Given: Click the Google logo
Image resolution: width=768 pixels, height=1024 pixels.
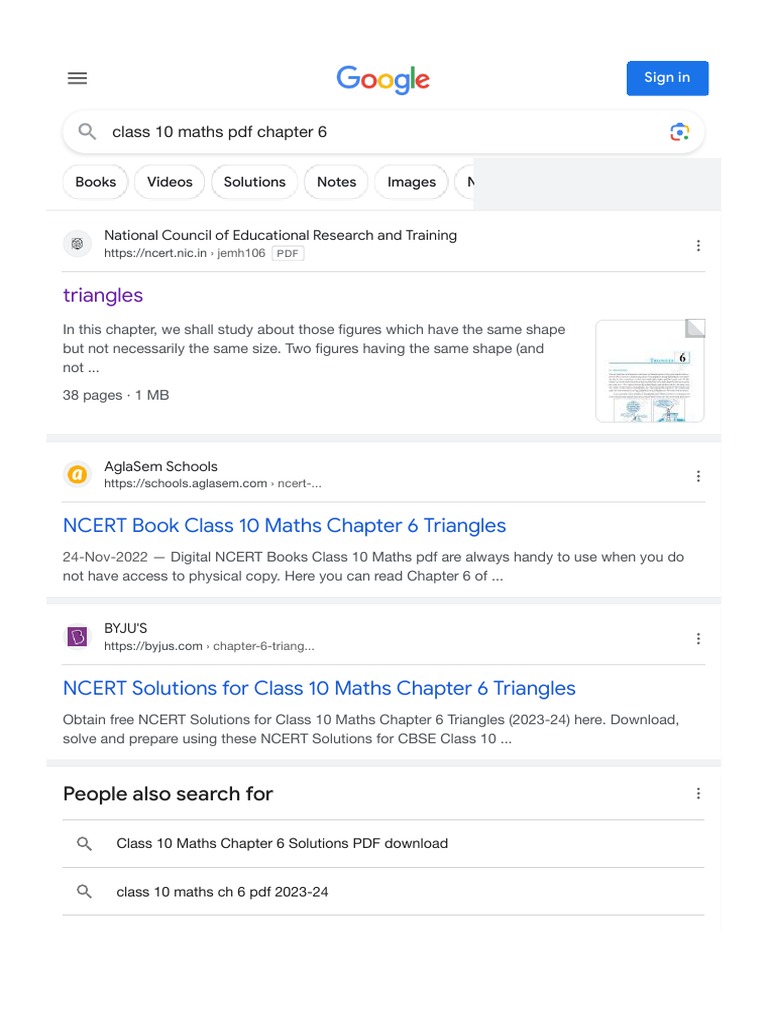Looking at the screenshot, I should tap(383, 79).
